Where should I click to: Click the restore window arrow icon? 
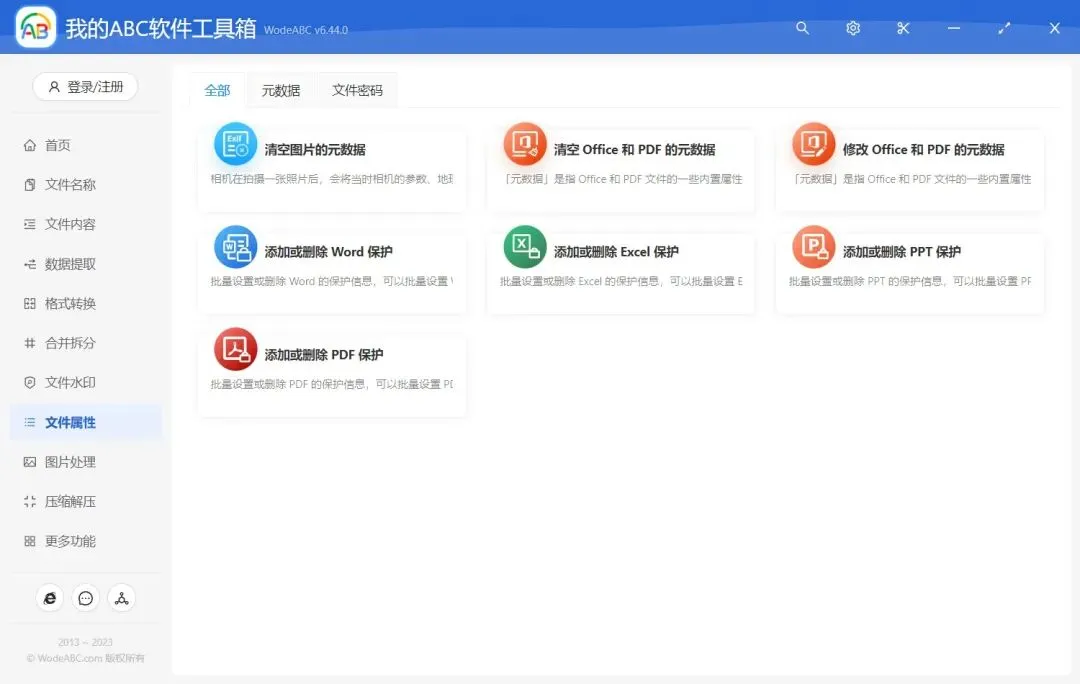[x=1004, y=28]
